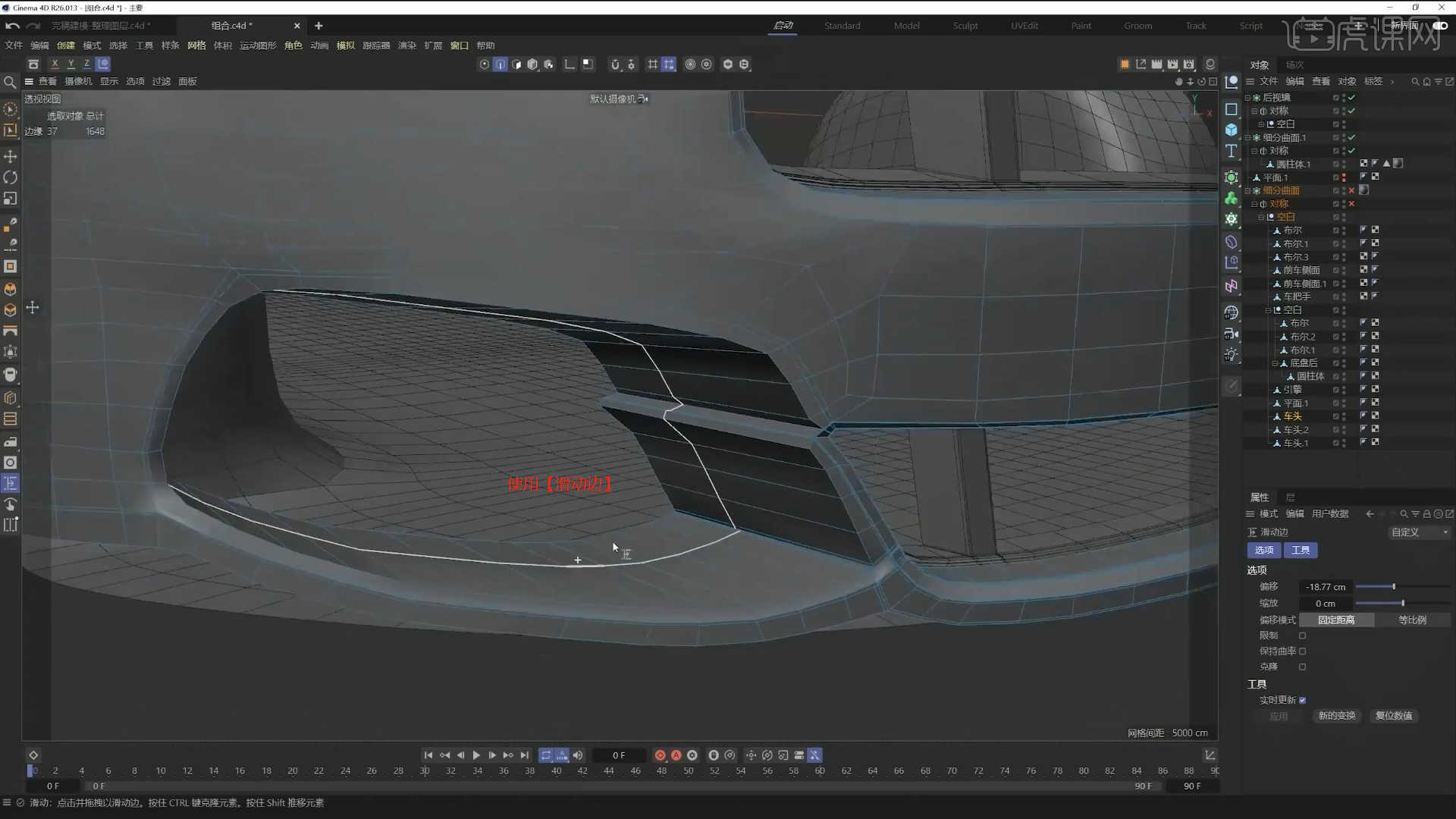
Task: Click 新的变换 button
Action: pyautogui.click(x=1337, y=716)
